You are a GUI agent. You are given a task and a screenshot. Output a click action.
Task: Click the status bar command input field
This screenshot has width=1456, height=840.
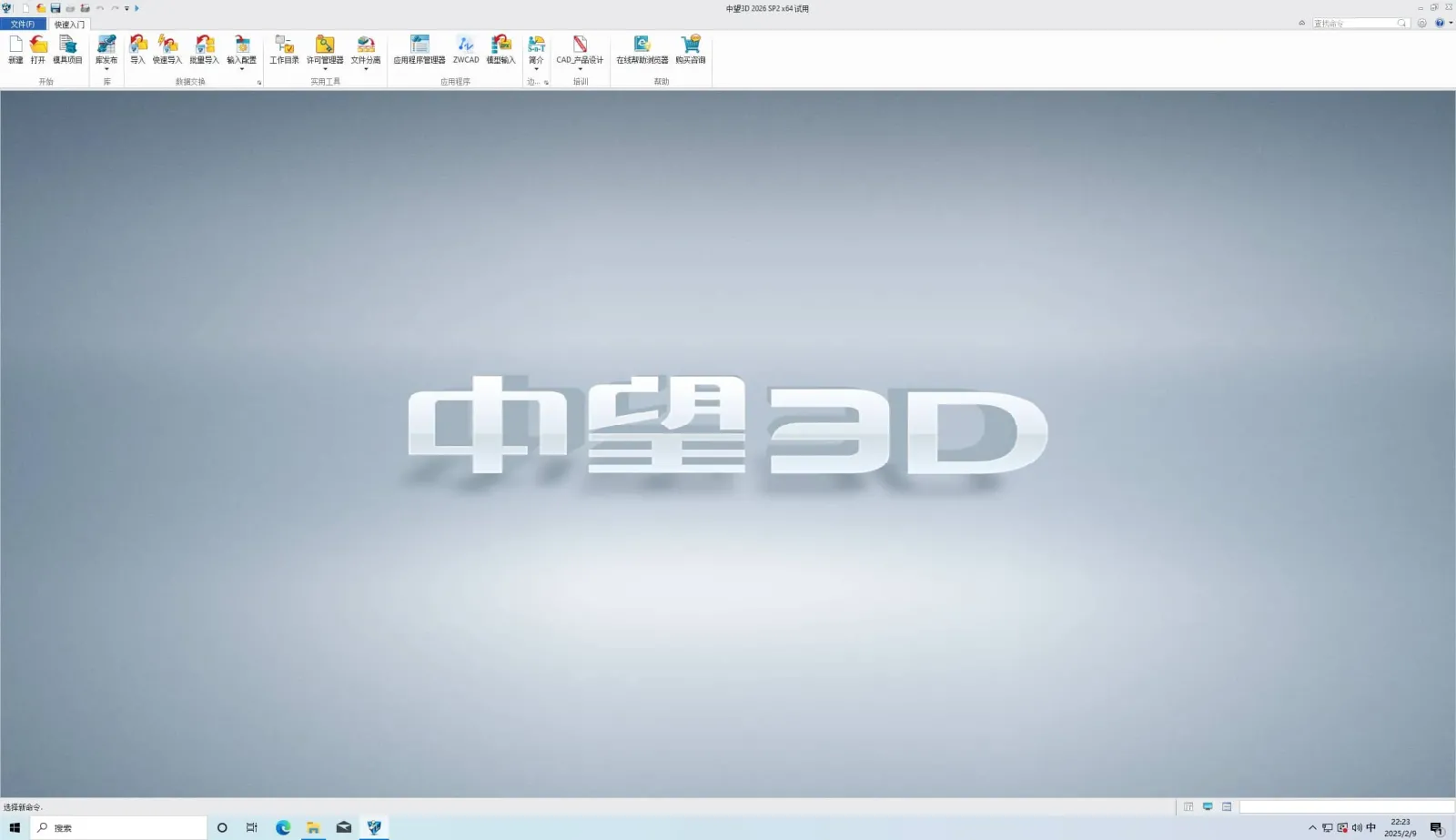(1346, 806)
